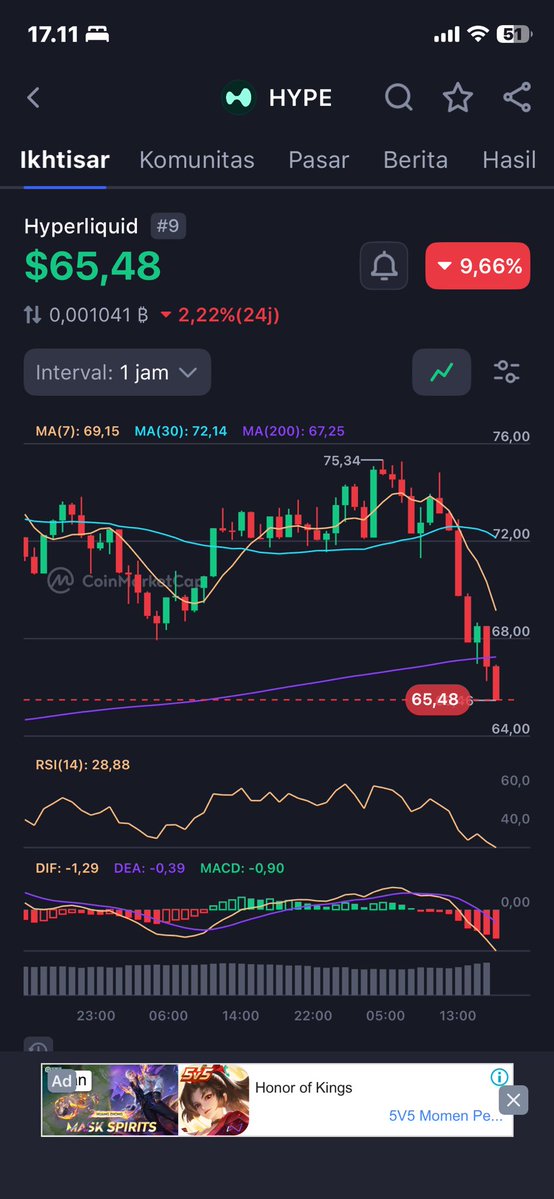Tap the Hyperliquid coin name
This screenshot has width=554, height=1199.
click(81, 226)
